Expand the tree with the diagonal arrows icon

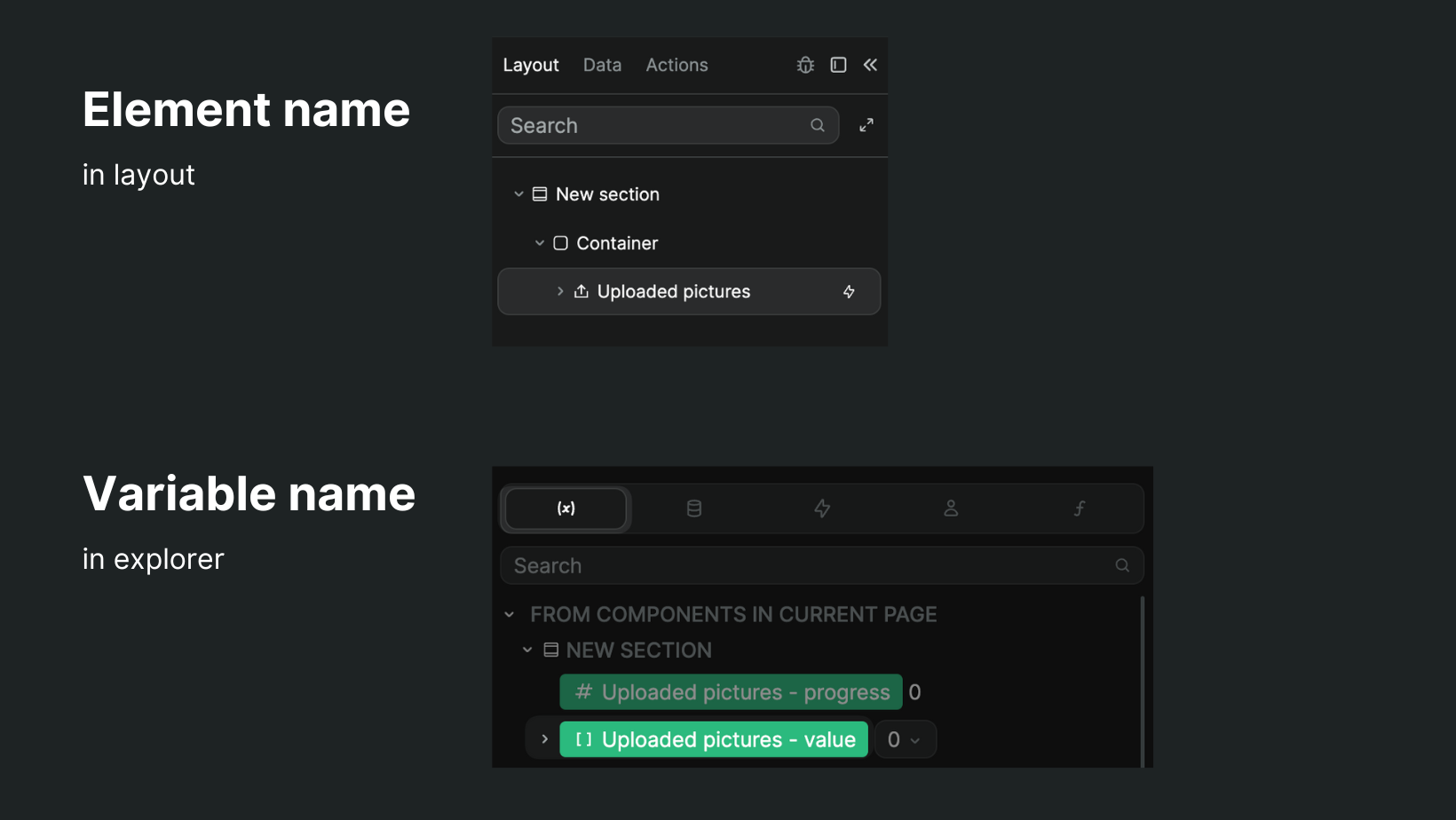tap(866, 124)
